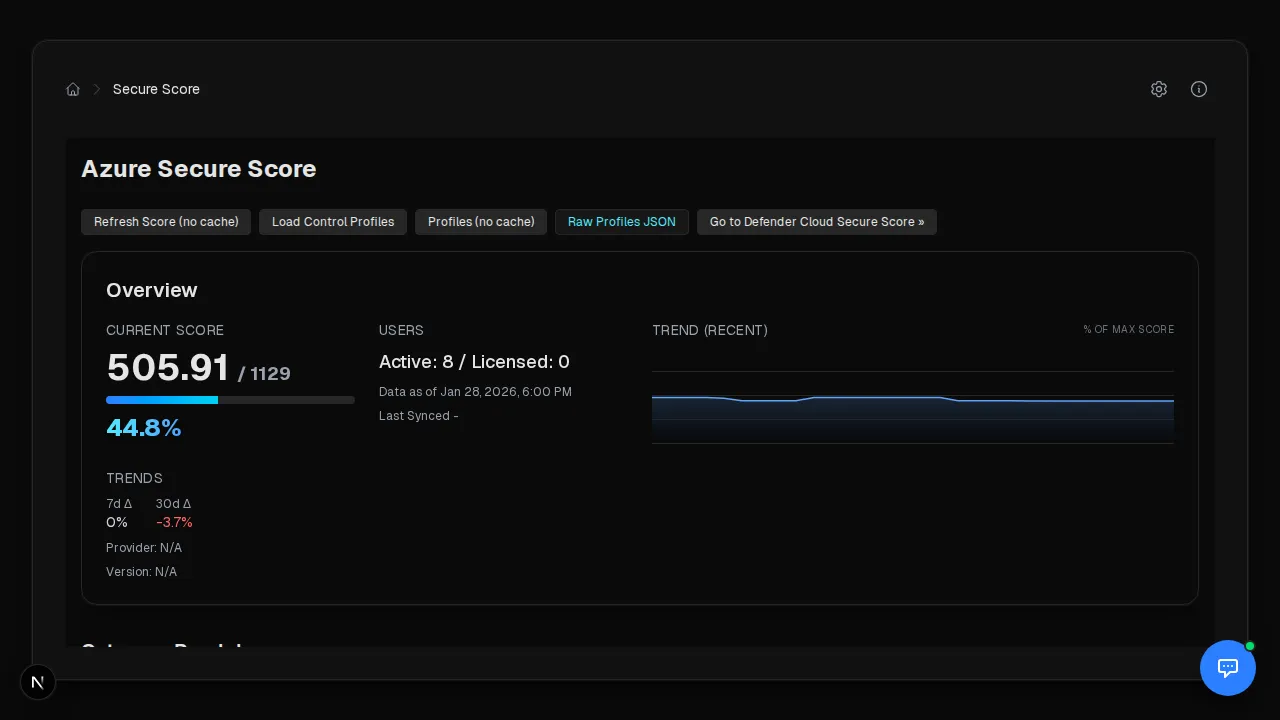
Task: Go to Defender Cloud Secure Score
Action: [817, 222]
